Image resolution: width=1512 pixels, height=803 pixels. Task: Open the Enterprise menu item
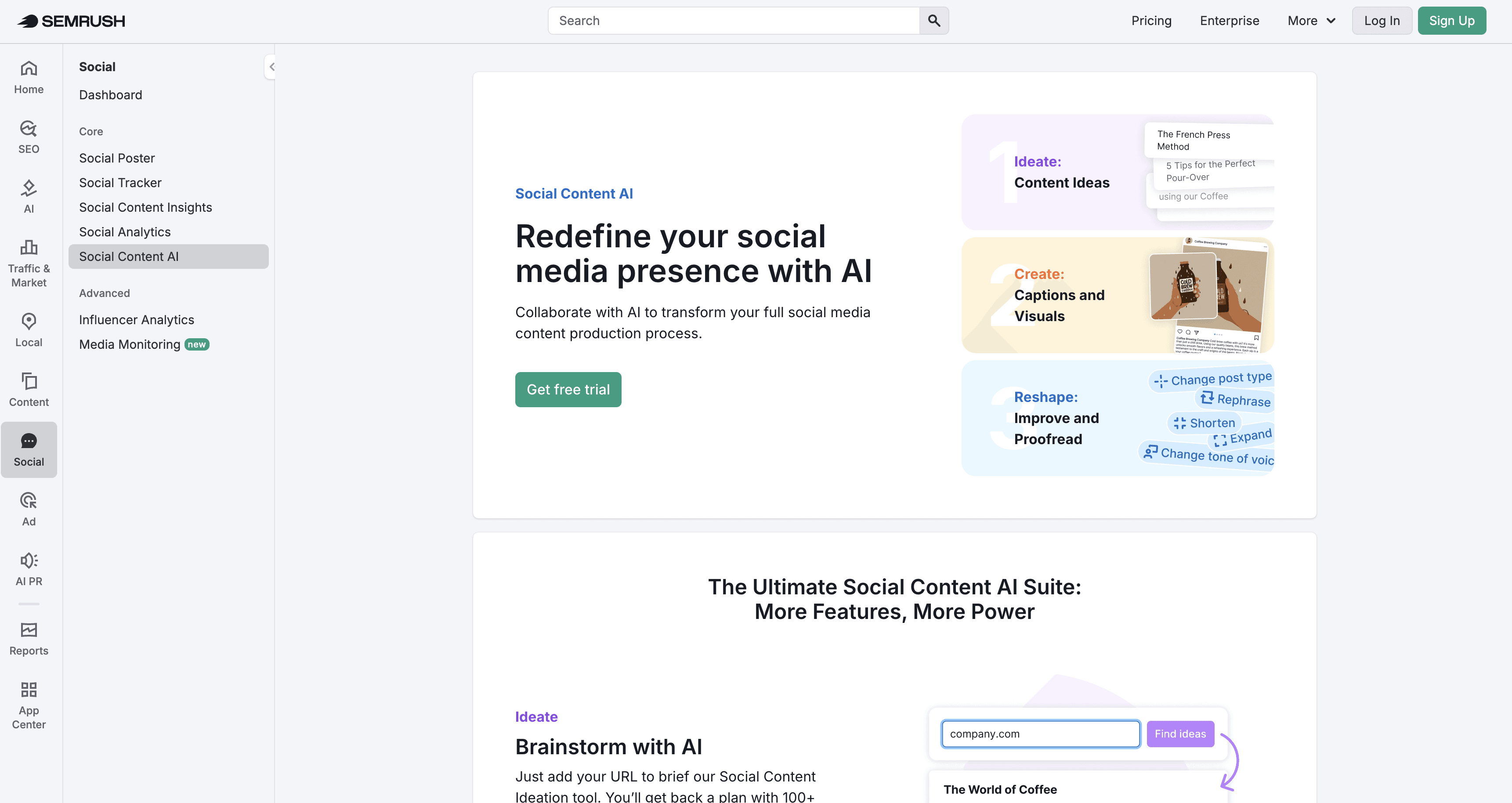coord(1229,21)
